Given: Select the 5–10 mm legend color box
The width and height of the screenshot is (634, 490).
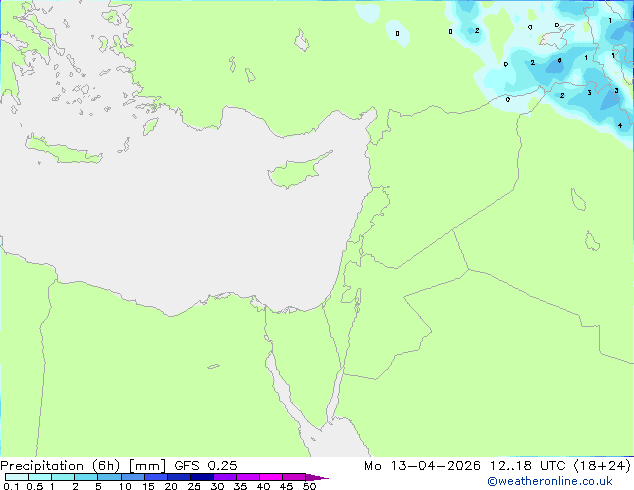Looking at the screenshot, I should pos(109,477).
